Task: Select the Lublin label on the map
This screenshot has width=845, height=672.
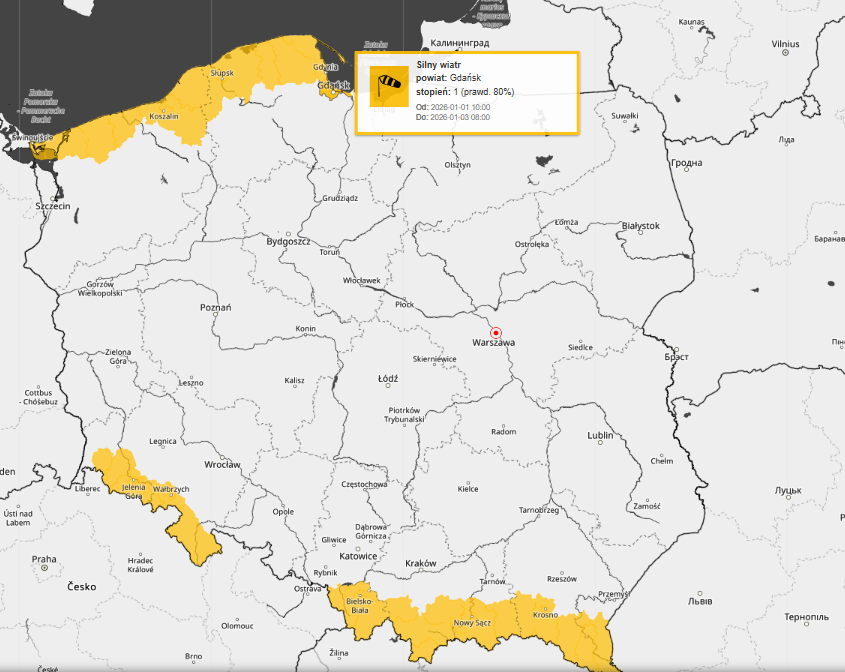Action: tap(600, 436)
